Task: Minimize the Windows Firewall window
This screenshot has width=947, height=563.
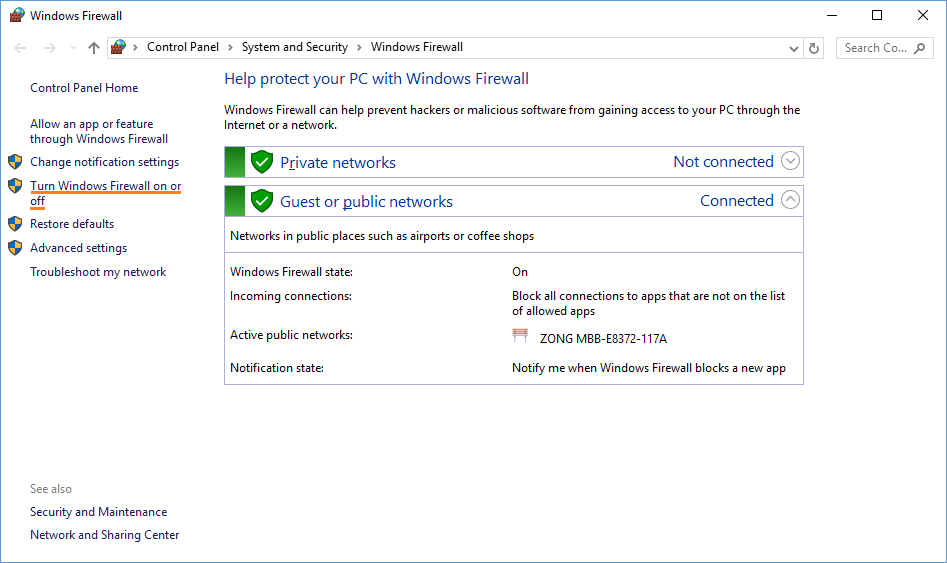Action: pyautogui.click(x=832, y=15)
